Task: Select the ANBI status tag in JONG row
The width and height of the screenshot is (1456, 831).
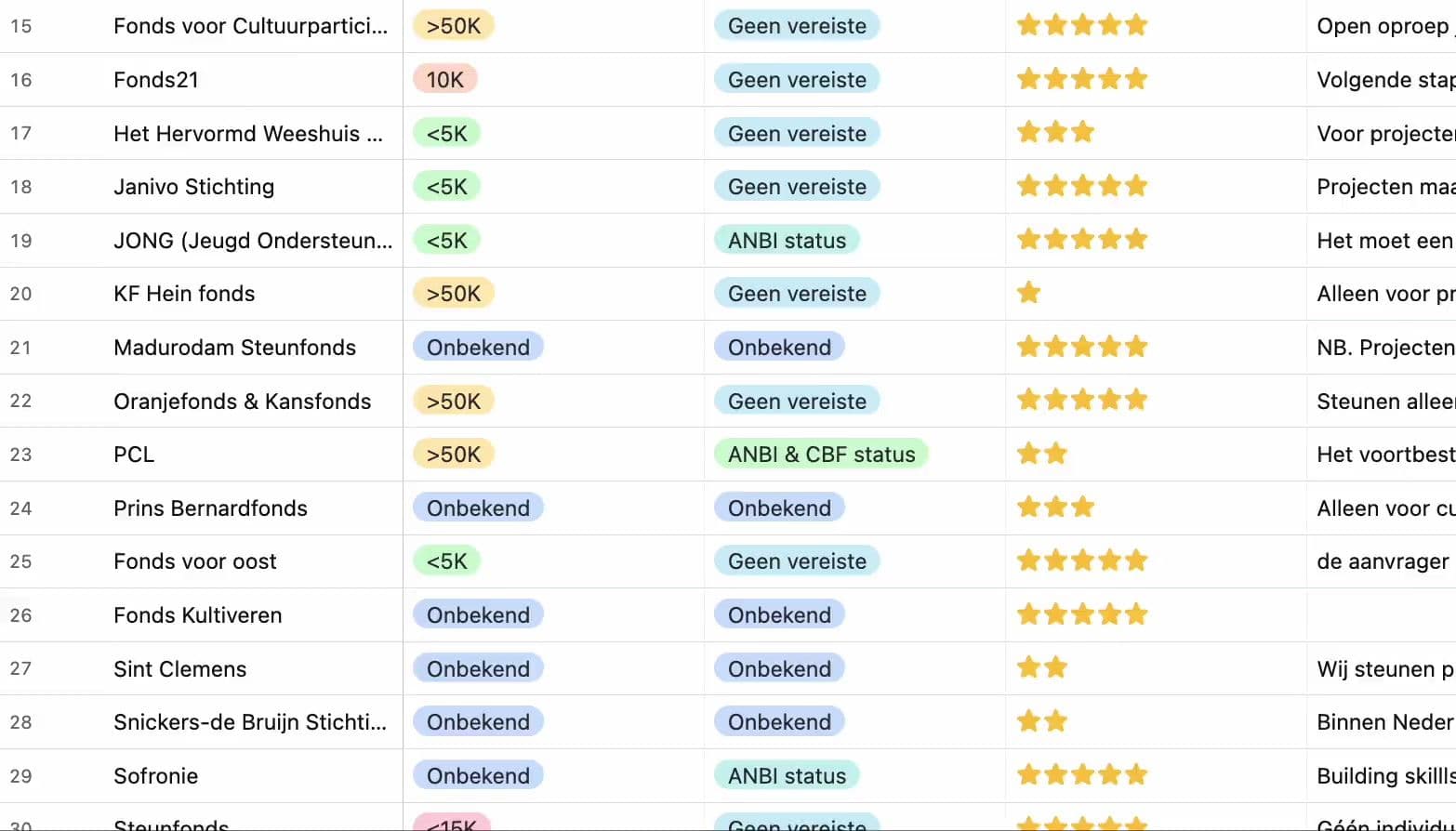Action: pos(787,241)
